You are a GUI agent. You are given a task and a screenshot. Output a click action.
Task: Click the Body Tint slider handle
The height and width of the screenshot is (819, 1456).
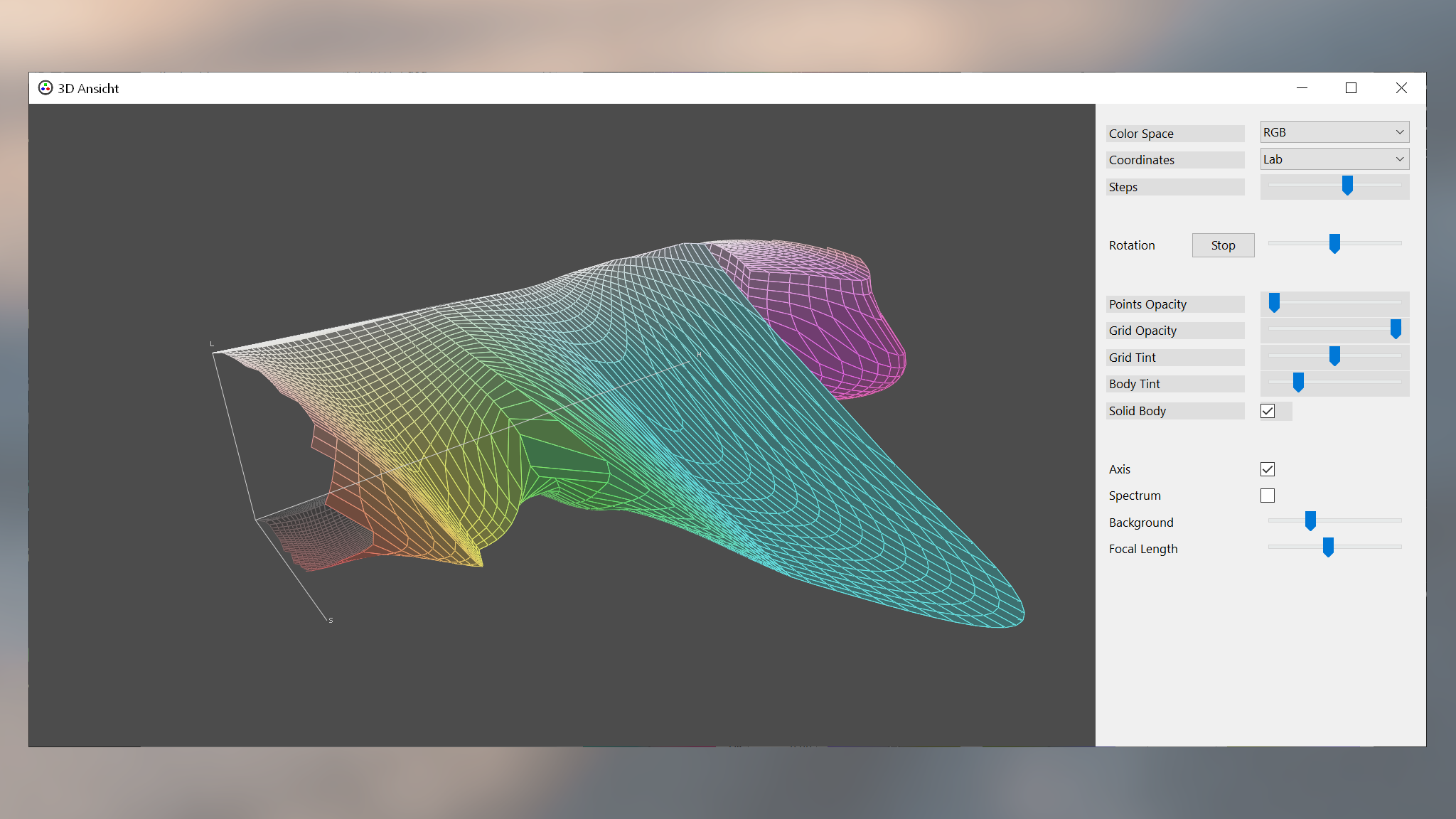[1298, 382]
